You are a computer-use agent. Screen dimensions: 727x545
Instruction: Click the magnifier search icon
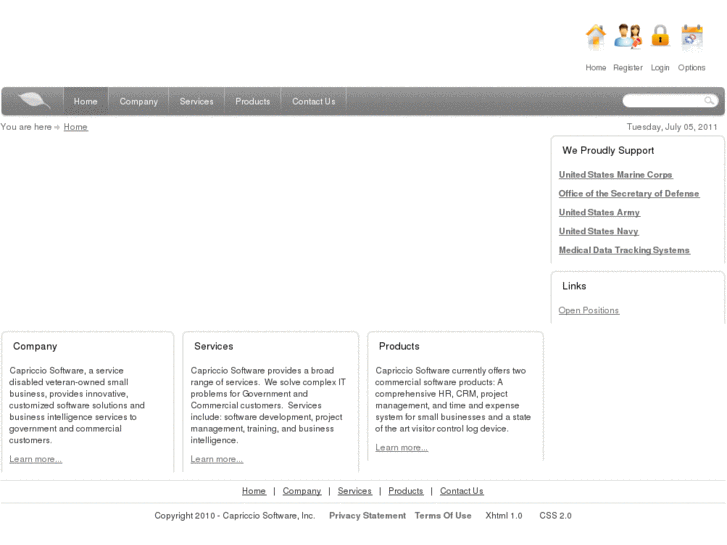pyautogui.click(x=709, y=100)
